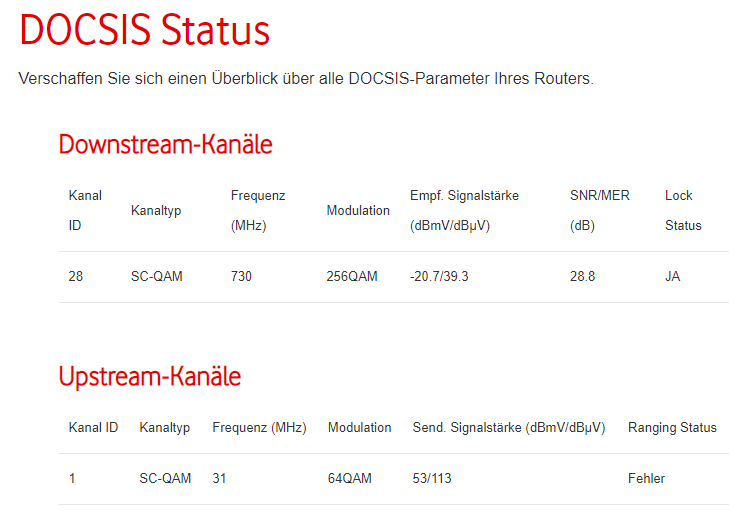Click the SNR/MER (dB) column header

click(x=600, y=211)
